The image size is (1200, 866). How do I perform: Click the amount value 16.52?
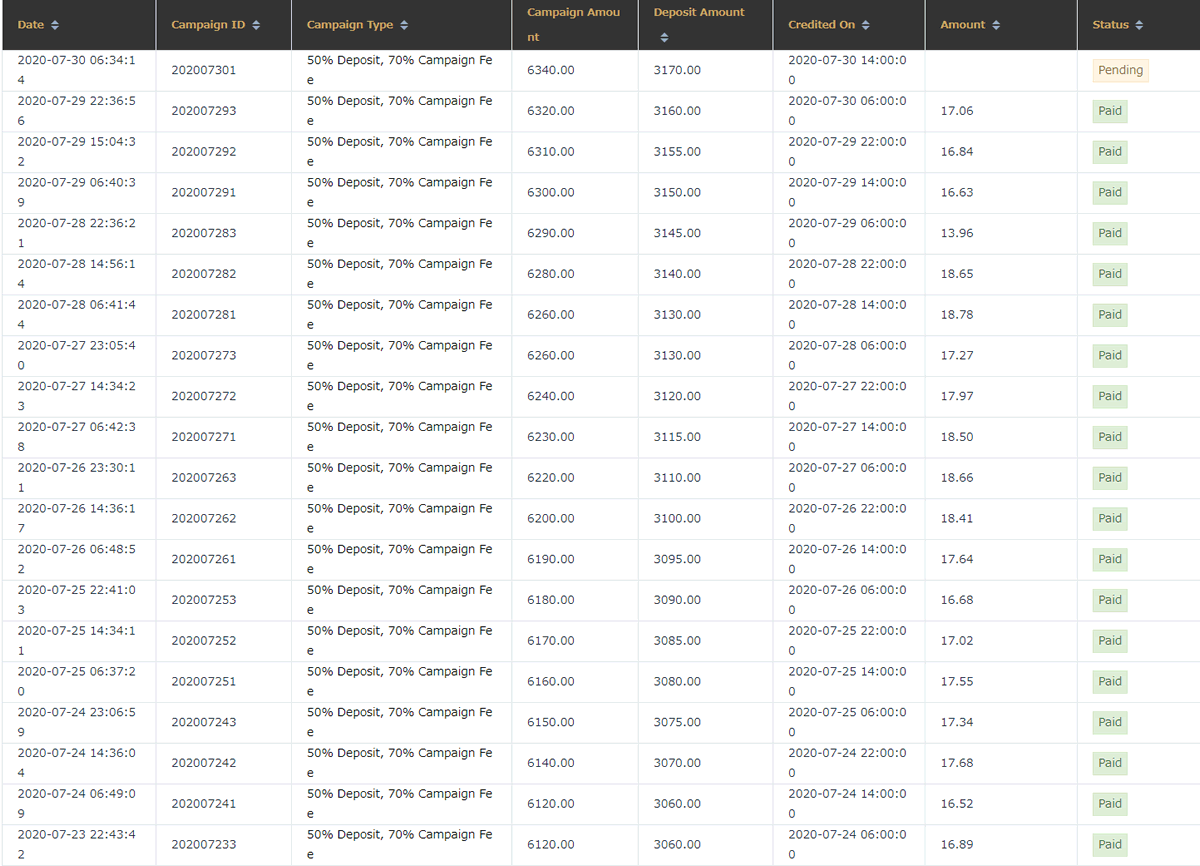957,804
